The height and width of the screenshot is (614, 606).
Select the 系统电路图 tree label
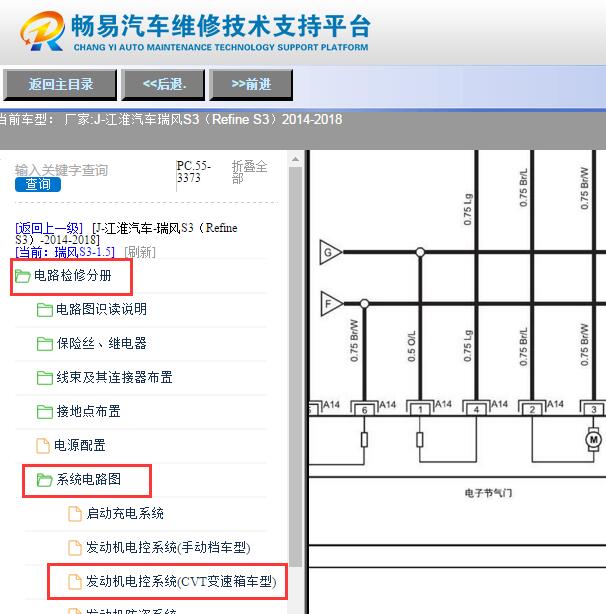[88, 479]
